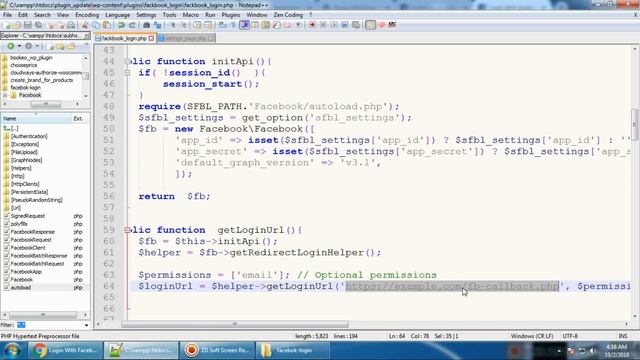Click the Save file toolbar icon

[x=28, y=25]
